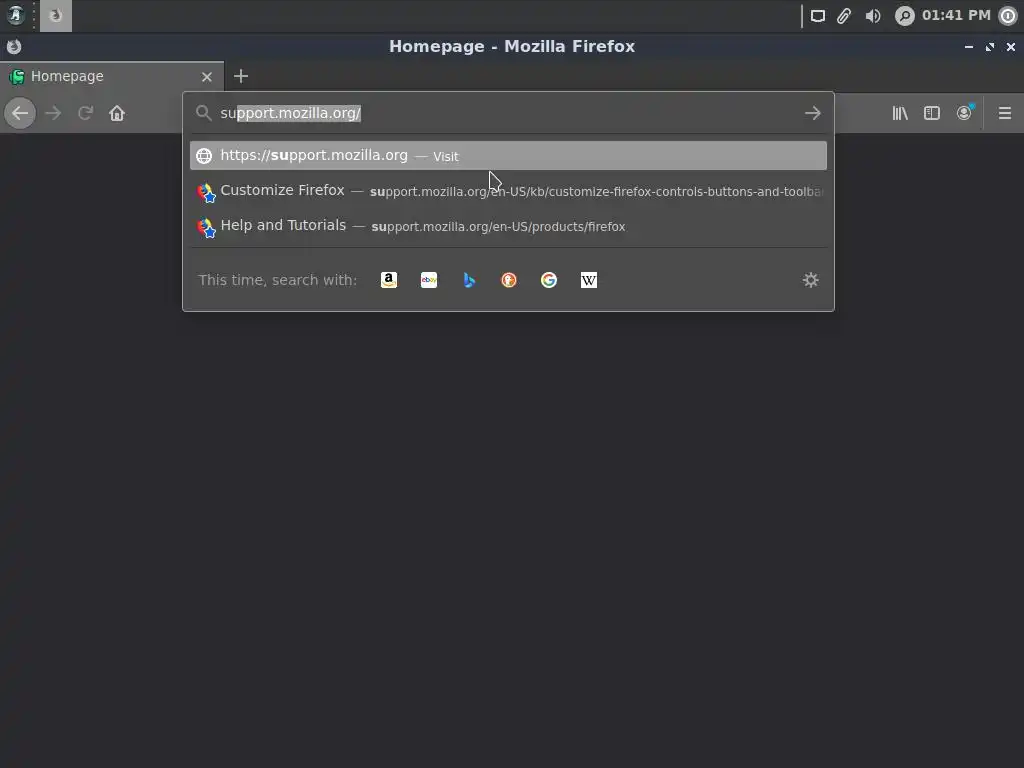This screenshot has width=1024, height=768.
Task: Click the magnifier icon in the address bar
Action: point(204,113)
